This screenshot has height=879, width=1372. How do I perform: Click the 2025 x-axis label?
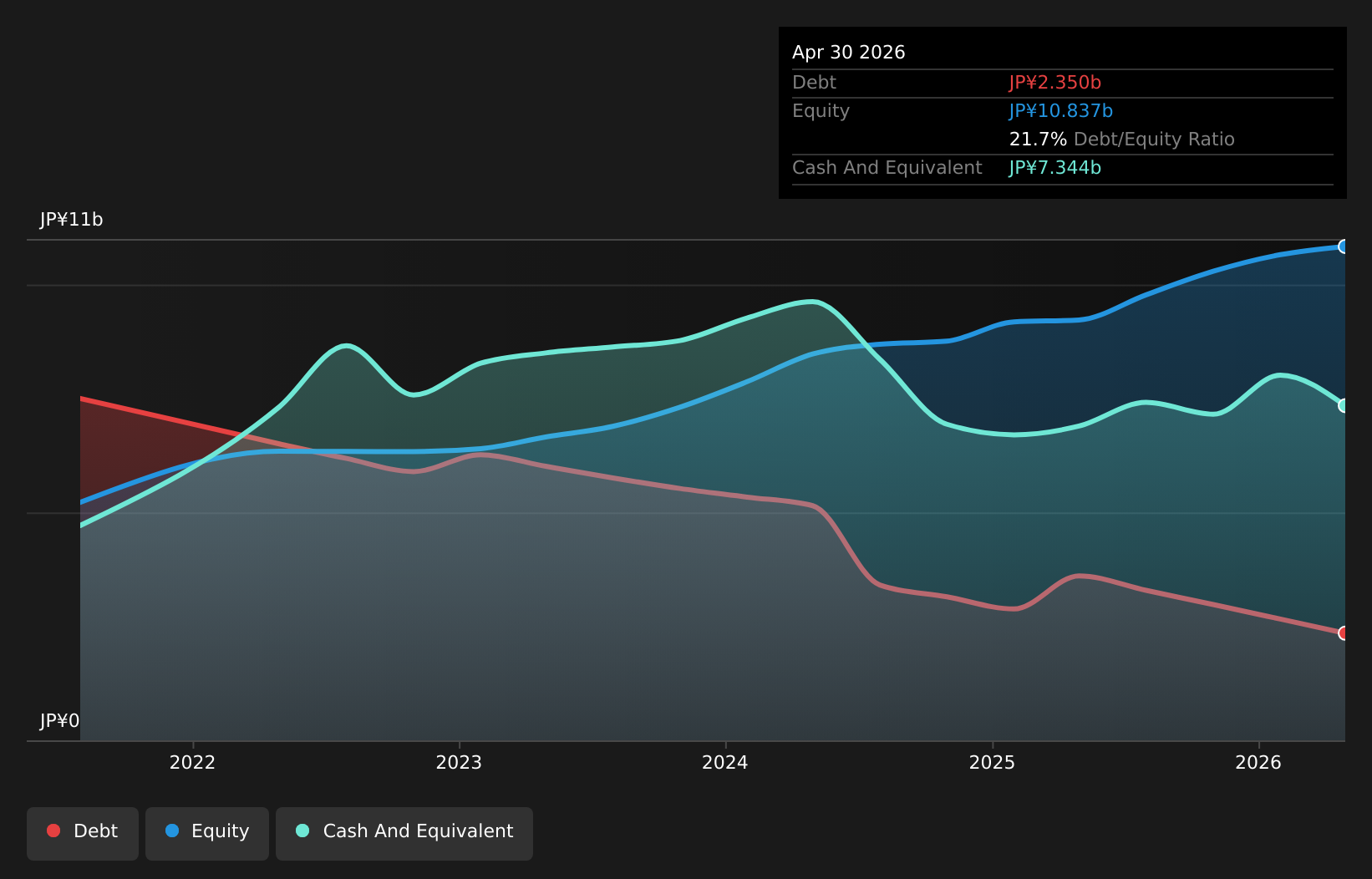point(992,762)
